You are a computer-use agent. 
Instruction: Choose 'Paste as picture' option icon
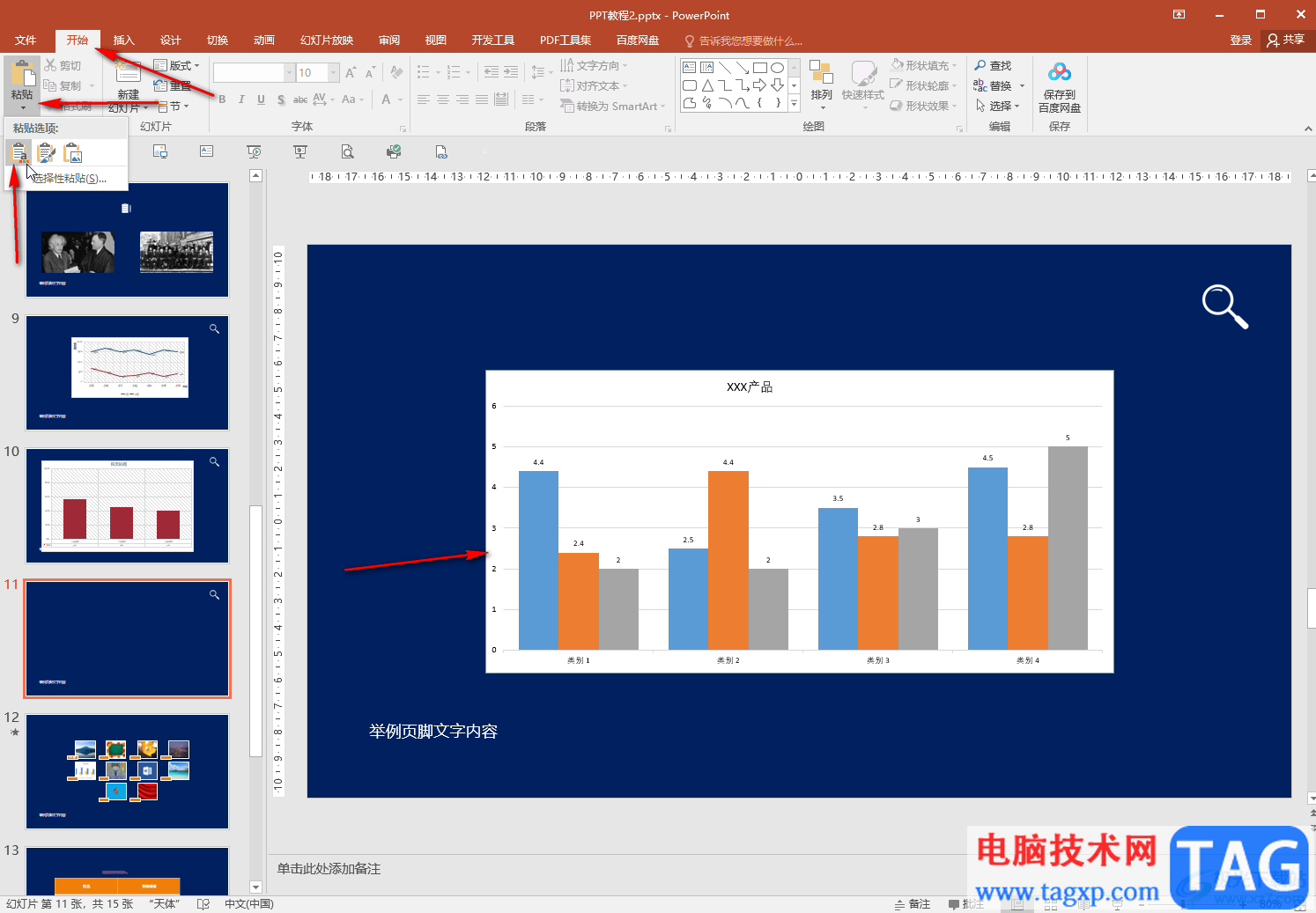pos(73,153)
